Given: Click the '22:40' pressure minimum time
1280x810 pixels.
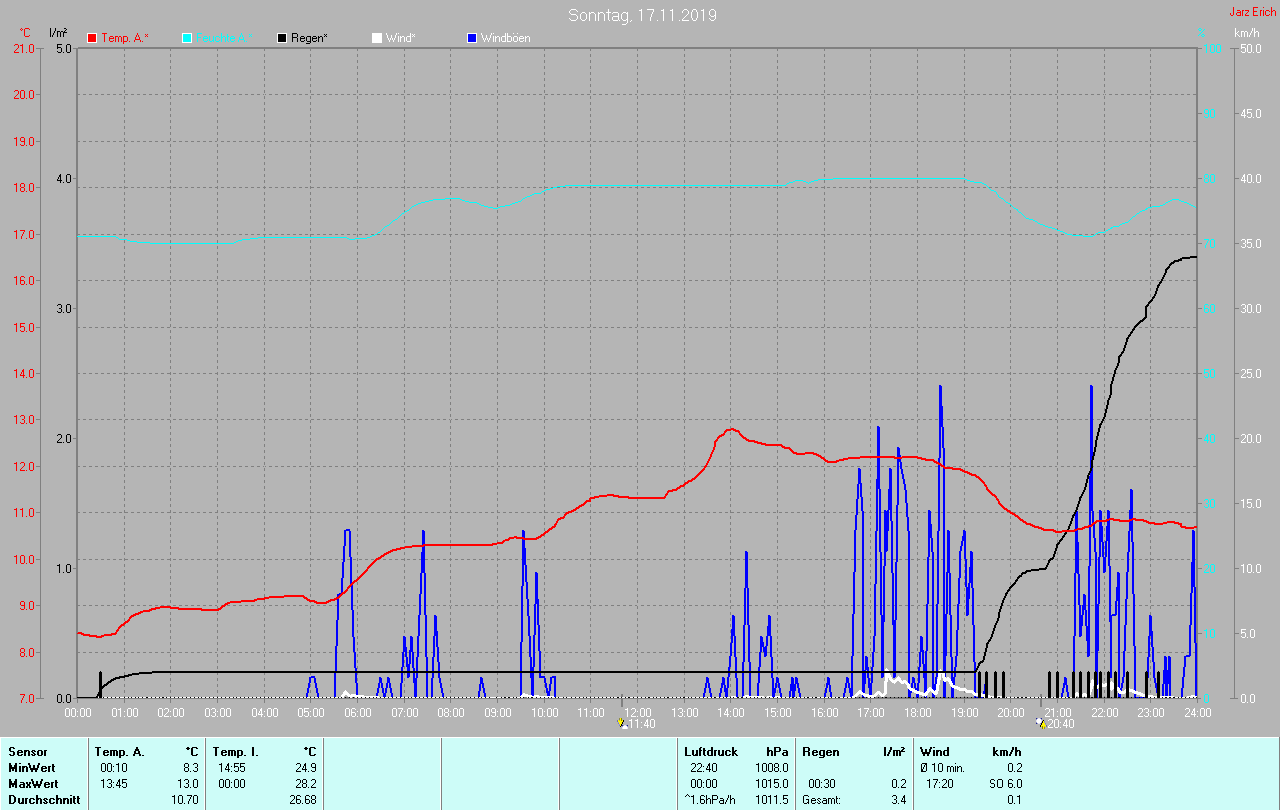Looking at the screenshot, I should coord(703,767).
